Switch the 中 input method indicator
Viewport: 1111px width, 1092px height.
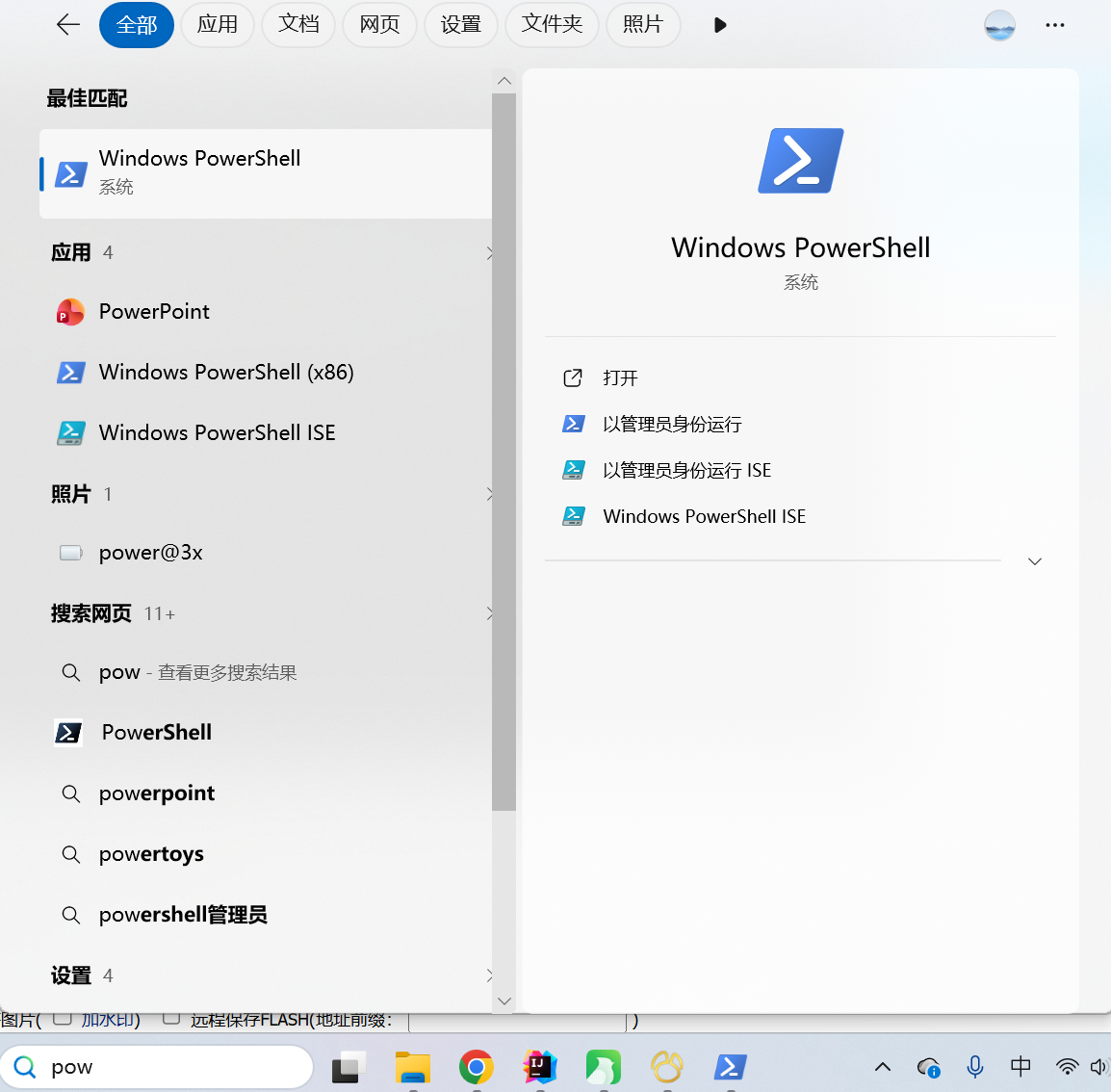click(x=1021, y=1066)
